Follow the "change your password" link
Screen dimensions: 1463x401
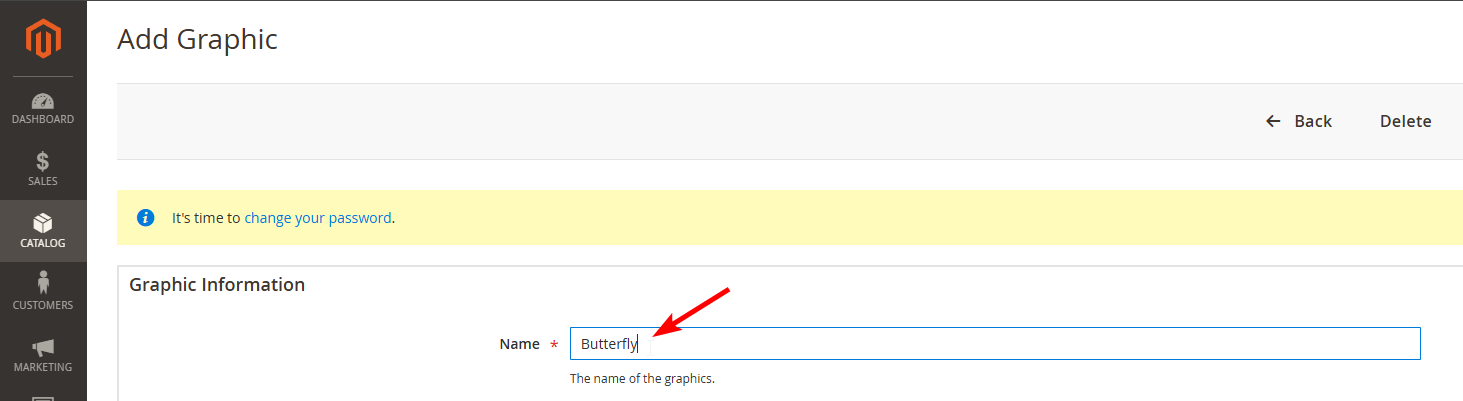318,217
